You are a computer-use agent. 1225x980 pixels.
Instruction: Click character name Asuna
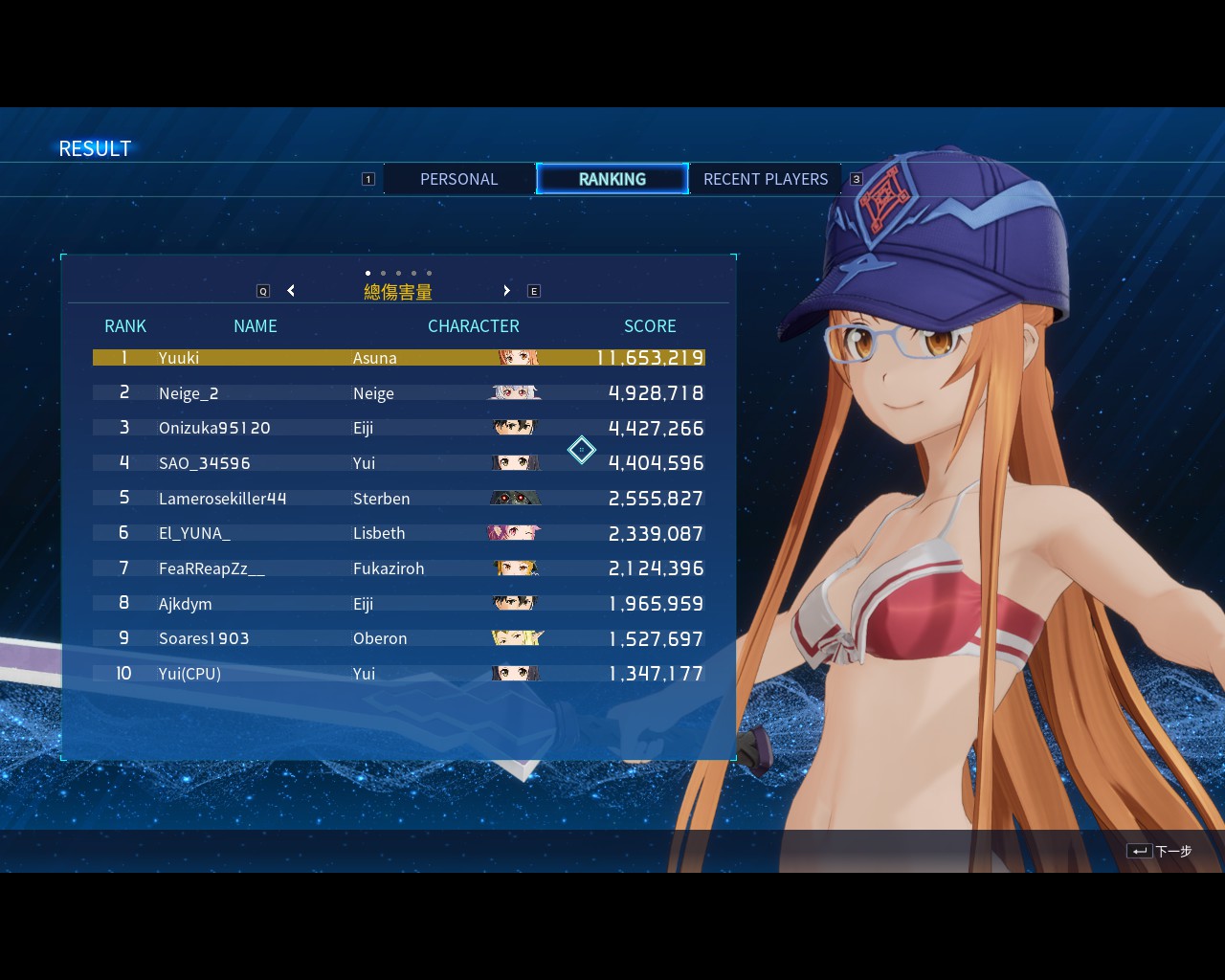tap(375, 358)
